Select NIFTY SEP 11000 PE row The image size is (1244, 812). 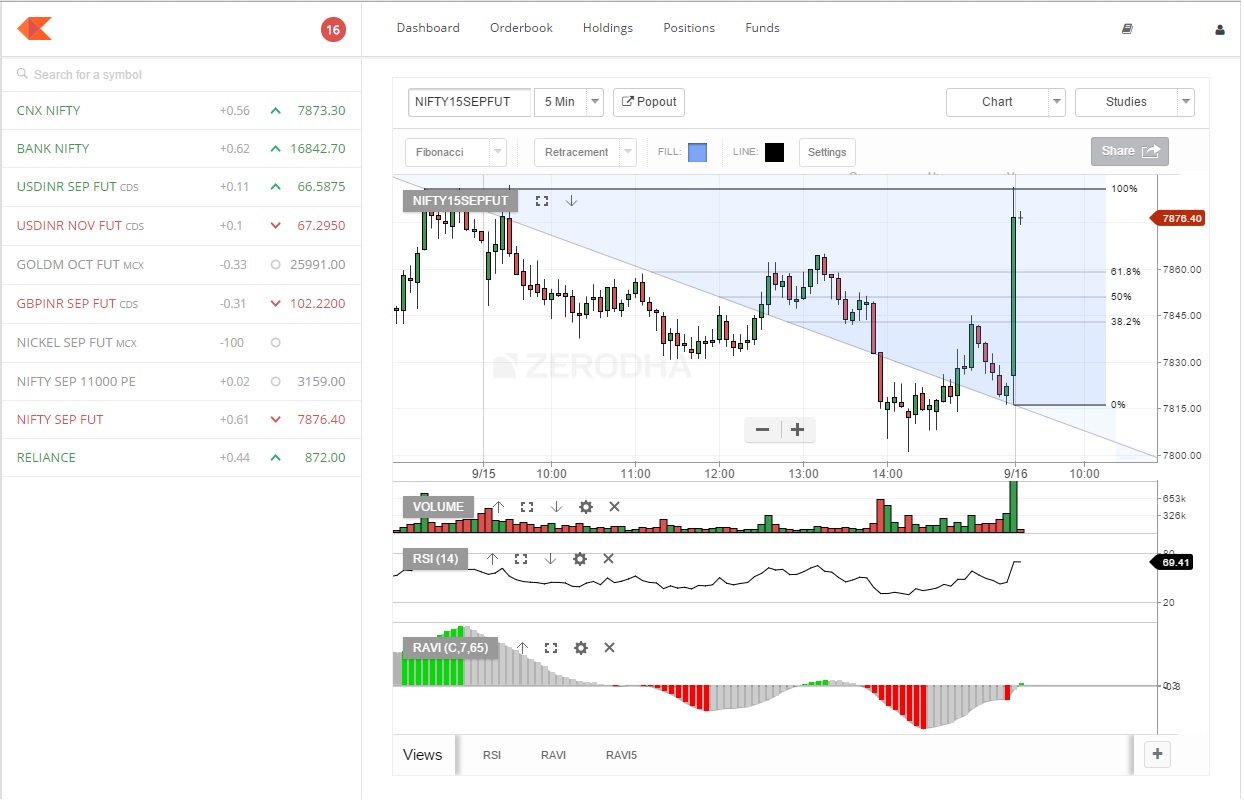coord(181,381)
